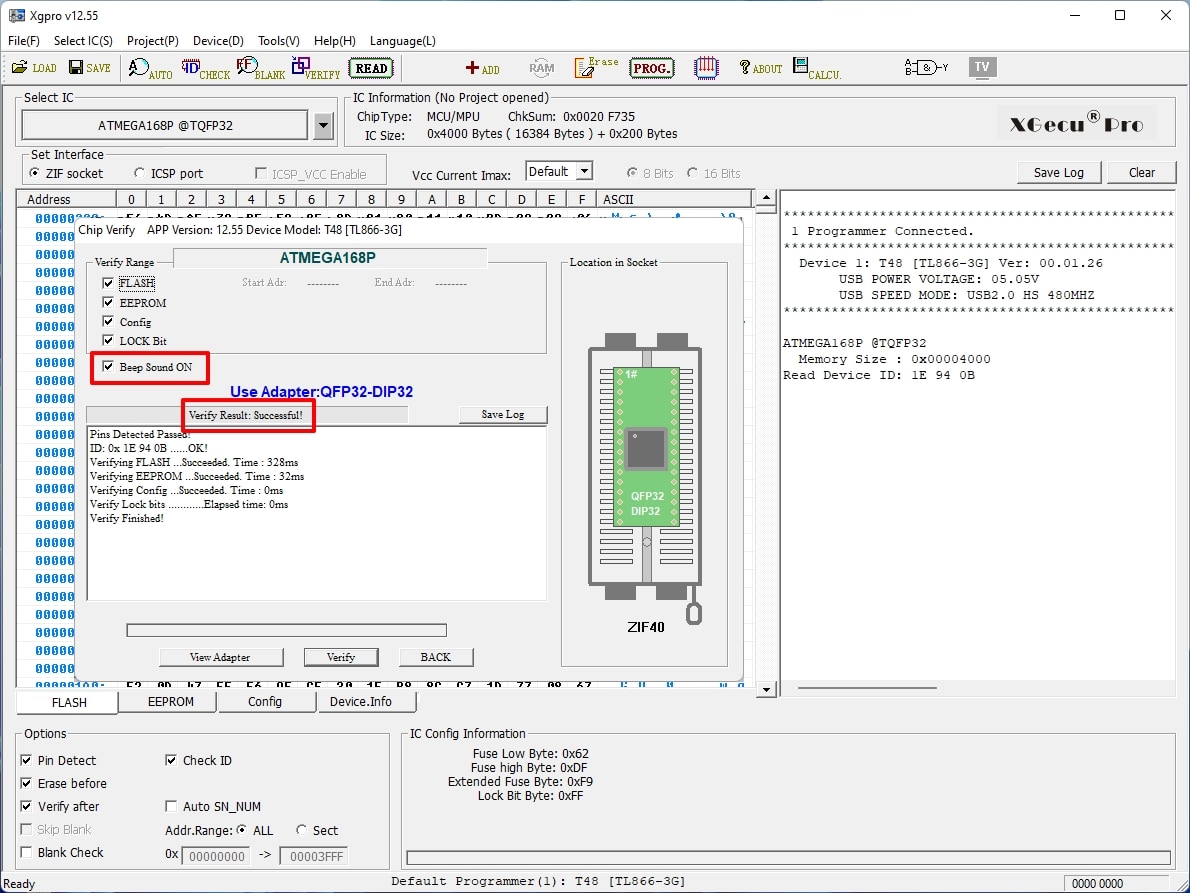Click the PROG. program toolbar icon
The height and width of the screenshot is (893, 1190).
point(652,68)
